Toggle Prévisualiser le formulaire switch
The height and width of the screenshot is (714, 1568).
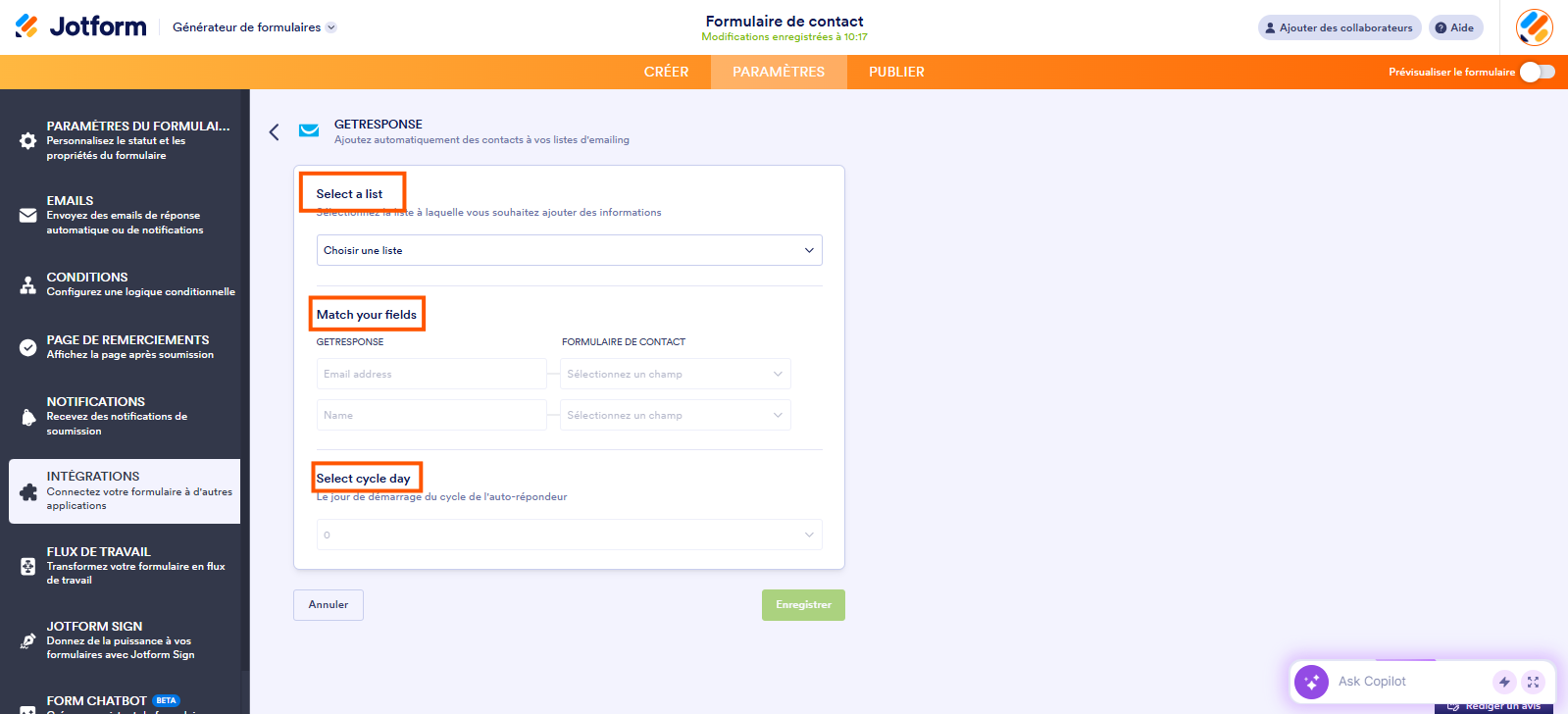click(1538, 72)
